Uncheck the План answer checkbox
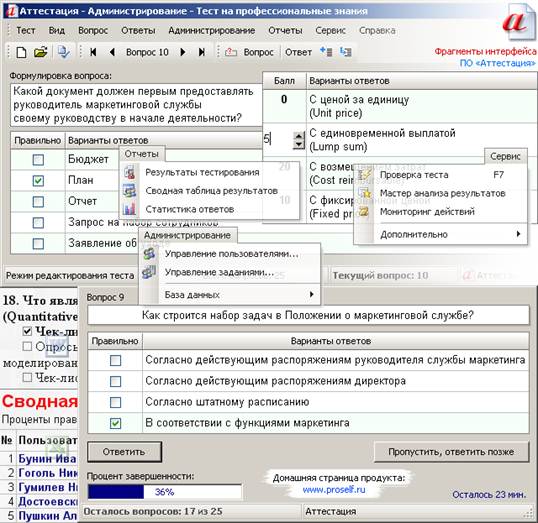538x523 pixels. [x=38, y=181]
